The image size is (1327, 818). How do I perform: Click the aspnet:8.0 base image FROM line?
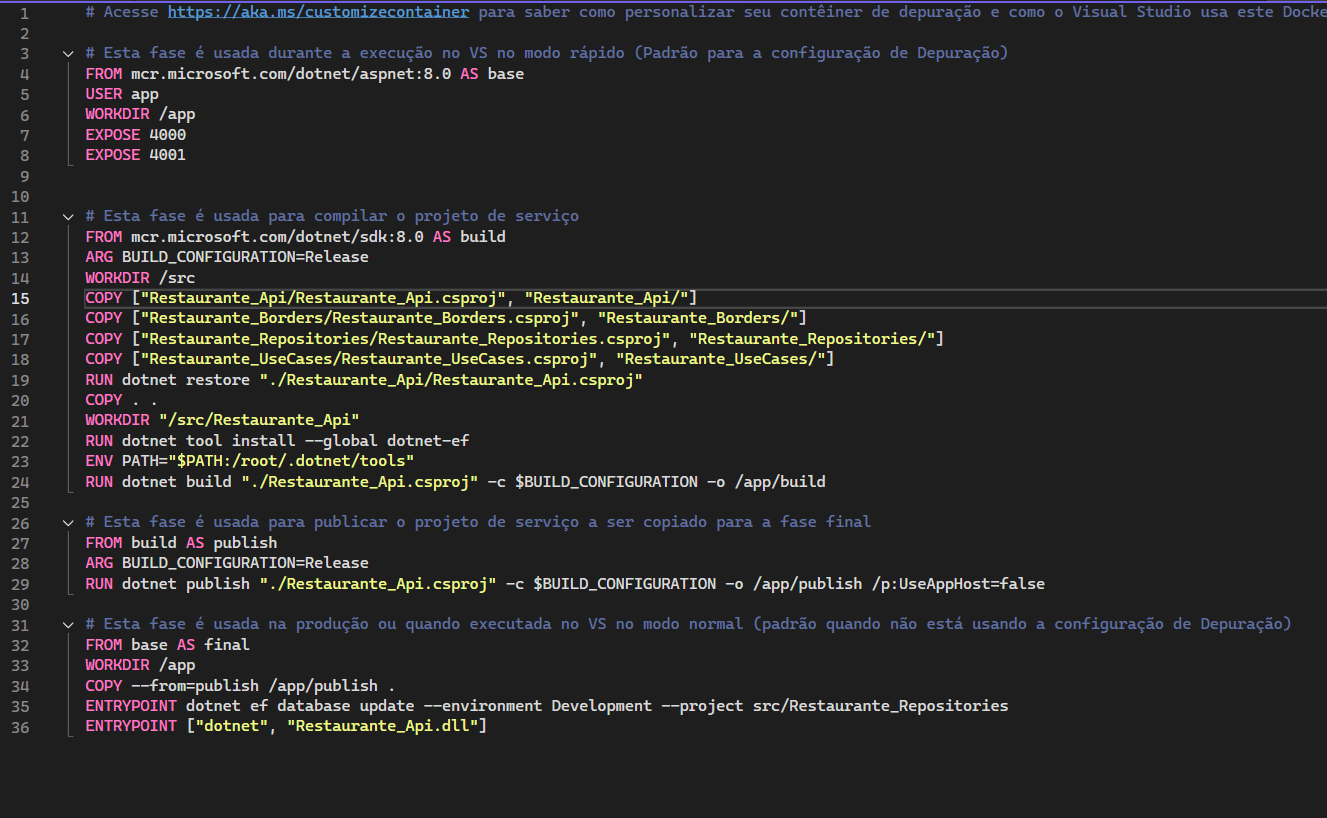click(x=305, y=73)
